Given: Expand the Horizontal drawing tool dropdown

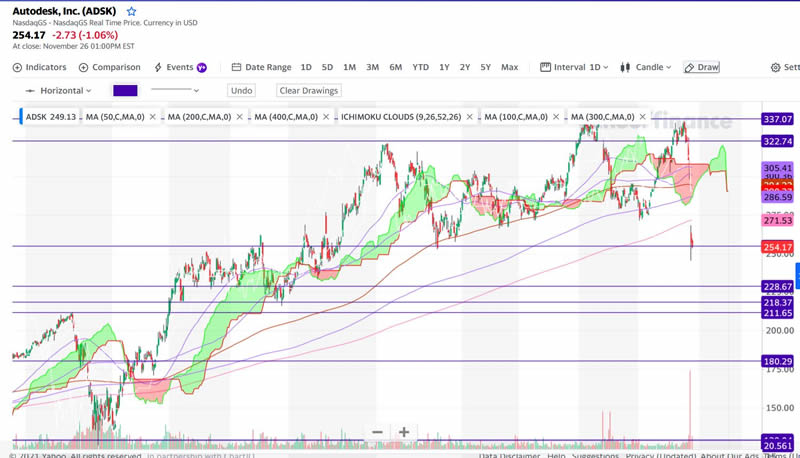Looking at the screenshot, I should [59, 91].
